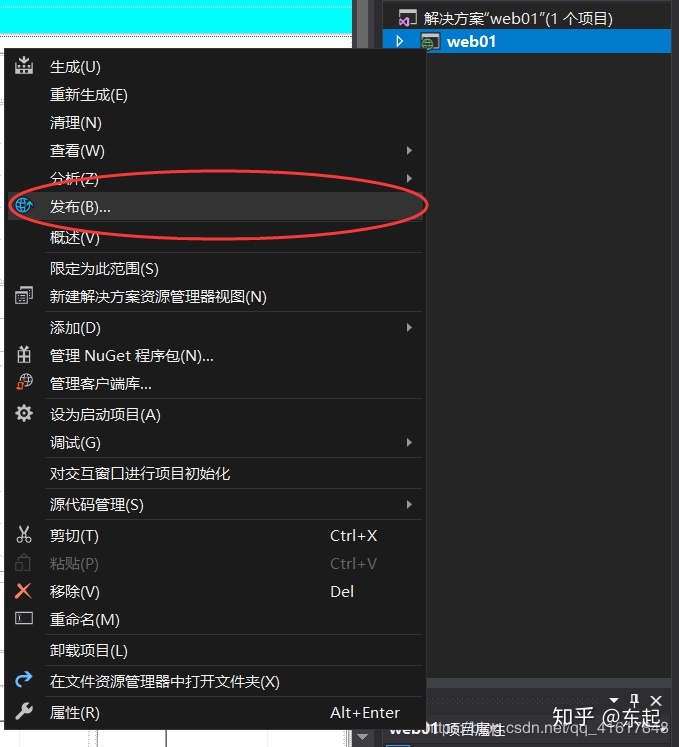Click the web project icon beside web01
679x747 pixels.
(430, 41)
